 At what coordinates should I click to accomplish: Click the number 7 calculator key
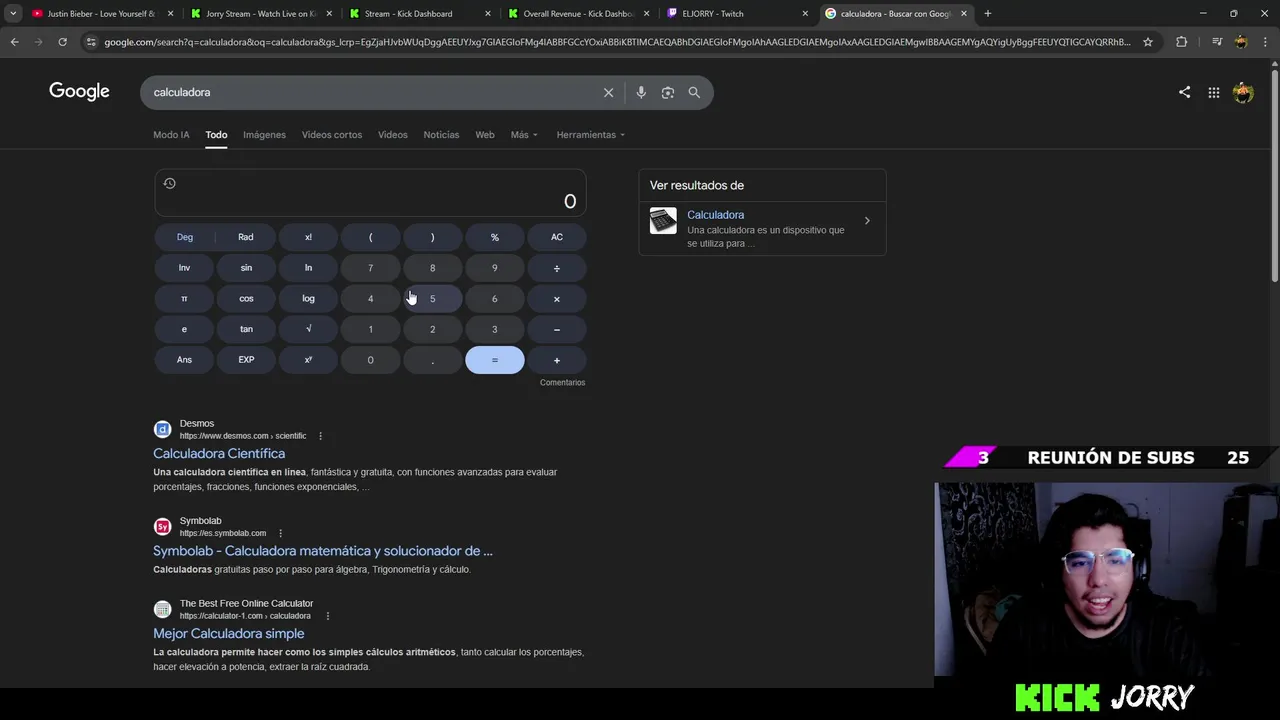coord(370,268)
